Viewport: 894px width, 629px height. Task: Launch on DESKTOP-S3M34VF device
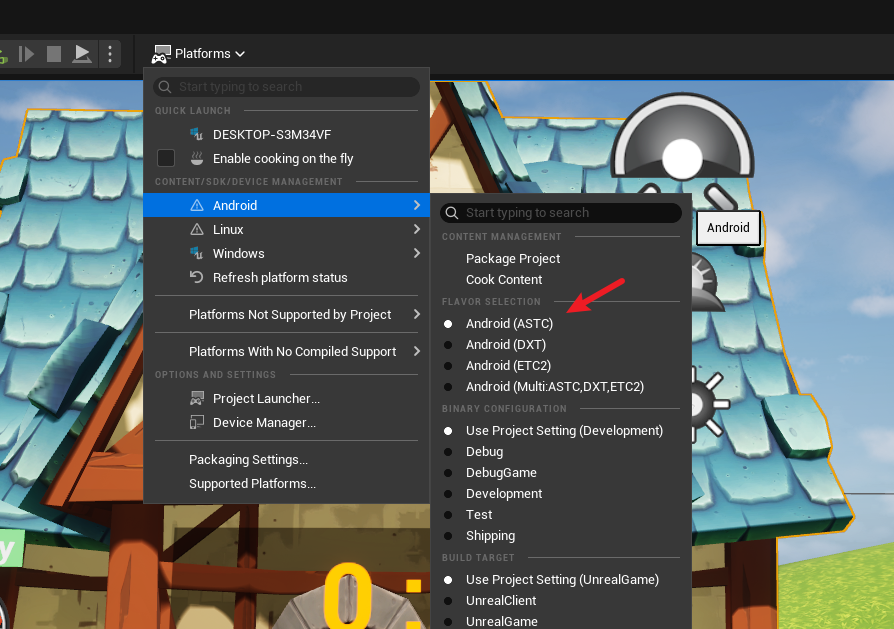(286, 135)
